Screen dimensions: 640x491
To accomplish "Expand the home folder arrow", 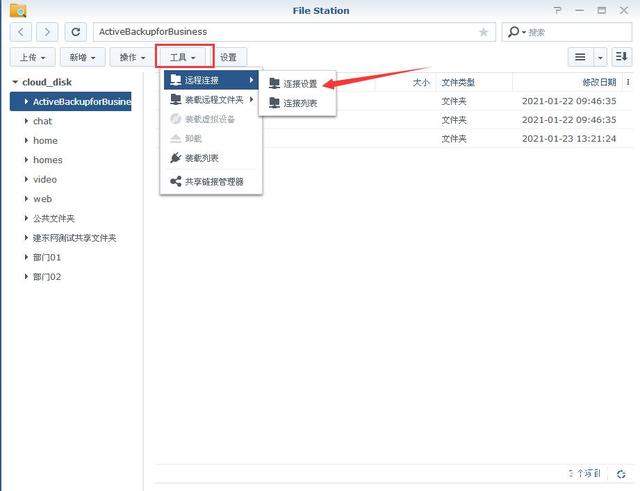I will coord(26,140).
